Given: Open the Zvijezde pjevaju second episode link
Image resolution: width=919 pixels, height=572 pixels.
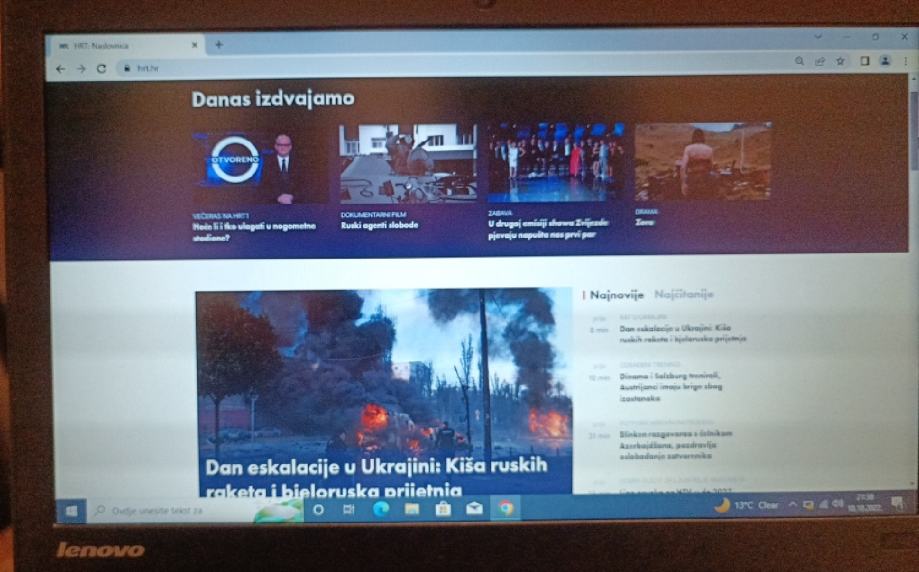Looking at the screenshot, I should (x=549, y=229).
